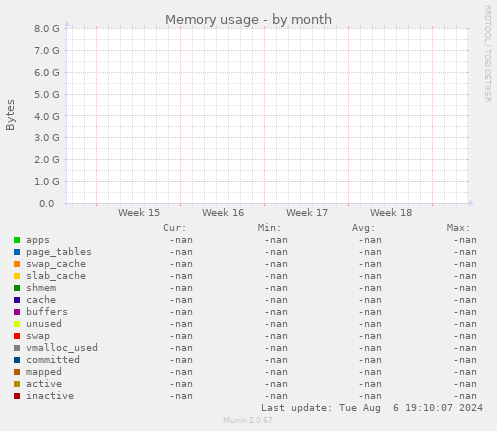Click the '0.0' y-axis label
This screenshot has height=431, width=497.
click(47, 204)
